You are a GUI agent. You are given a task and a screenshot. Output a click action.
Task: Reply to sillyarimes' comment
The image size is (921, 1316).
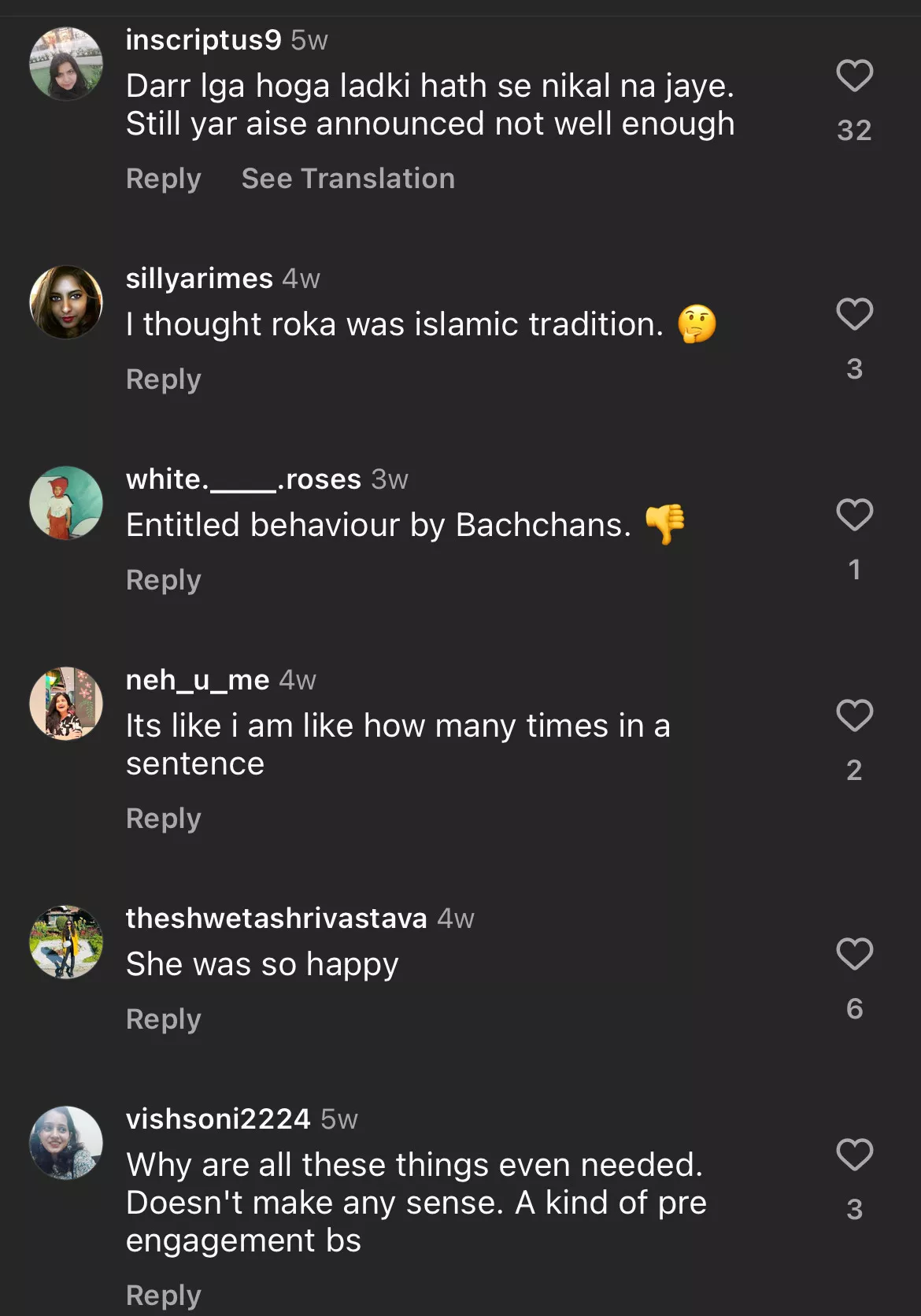[x=164, y=379]
